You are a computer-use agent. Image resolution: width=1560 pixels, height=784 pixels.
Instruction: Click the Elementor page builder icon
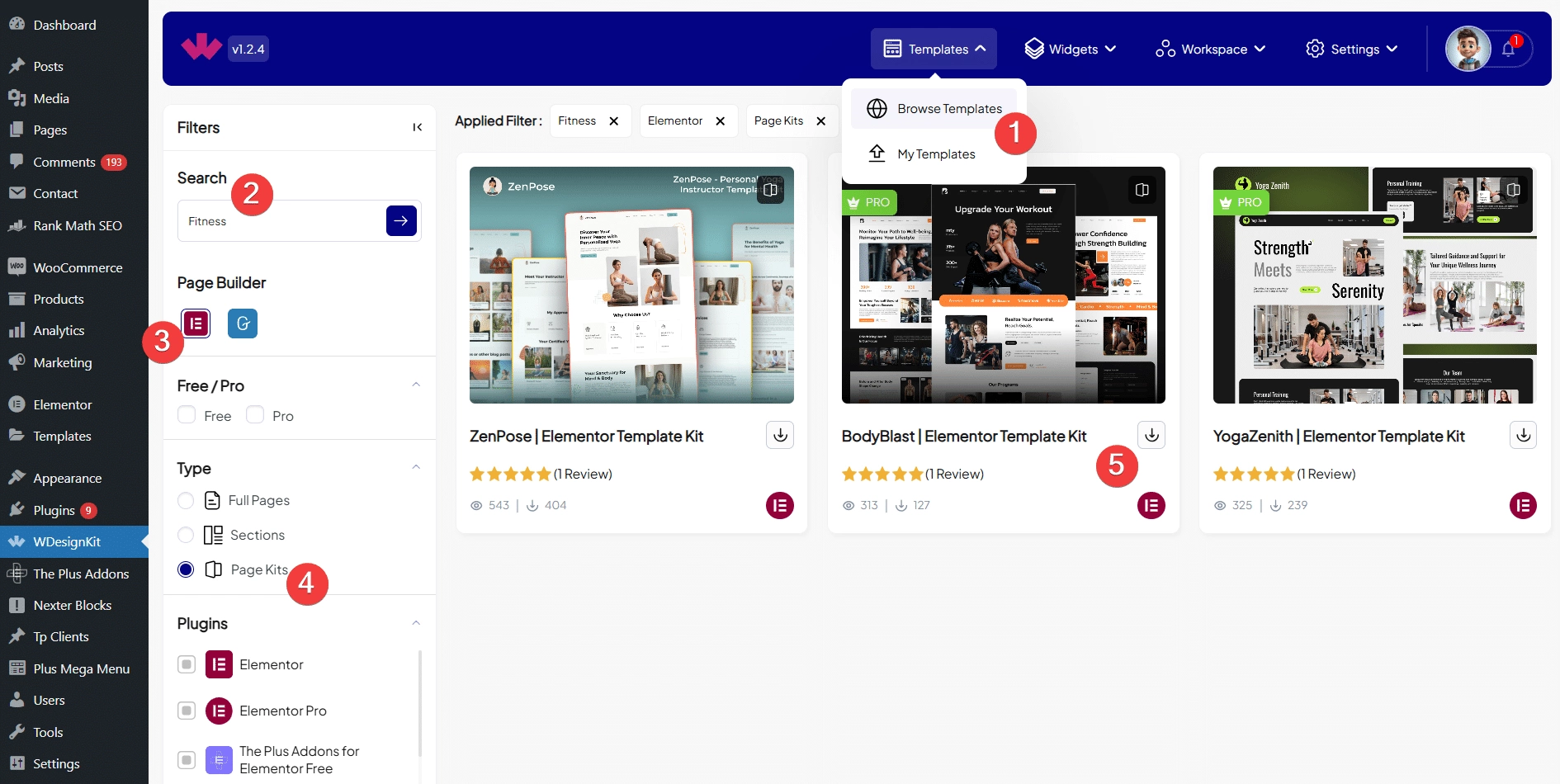click(x=196, y=324)
